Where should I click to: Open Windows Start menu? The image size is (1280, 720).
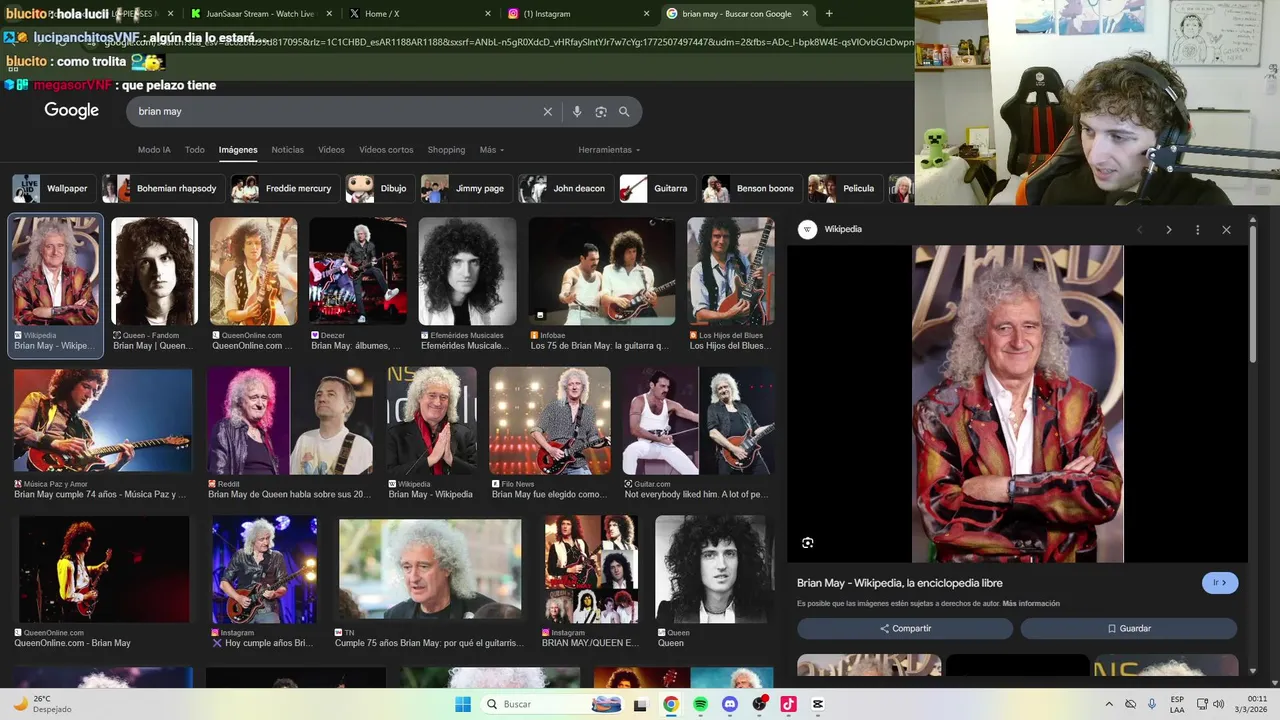tap(462, 704)
